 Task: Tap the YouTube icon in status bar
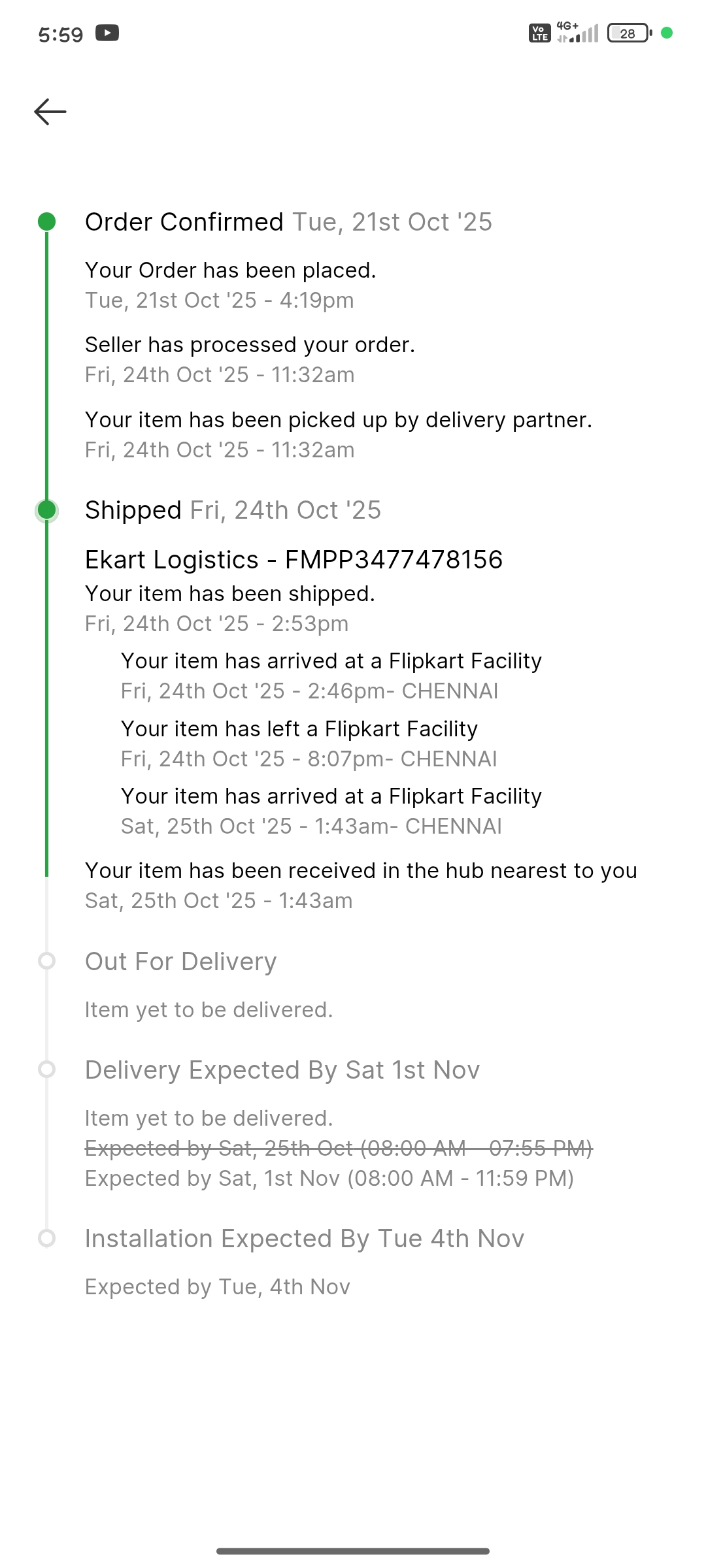tap(107, 33)
